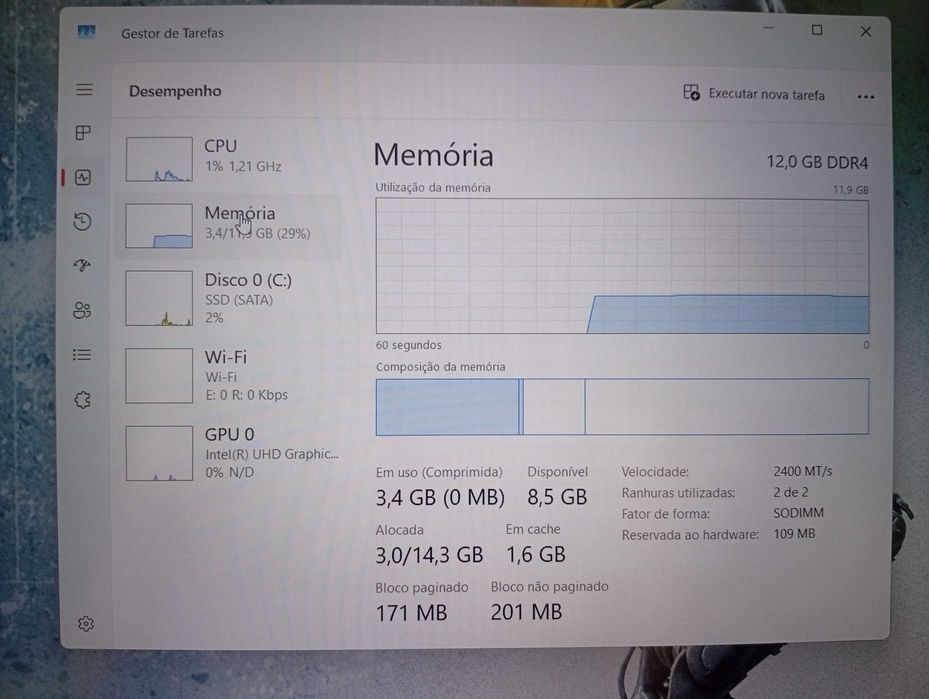This screenshot has width=929, height=699.
Task: Open the Processes page icon
Action: (x=84, y=133)
